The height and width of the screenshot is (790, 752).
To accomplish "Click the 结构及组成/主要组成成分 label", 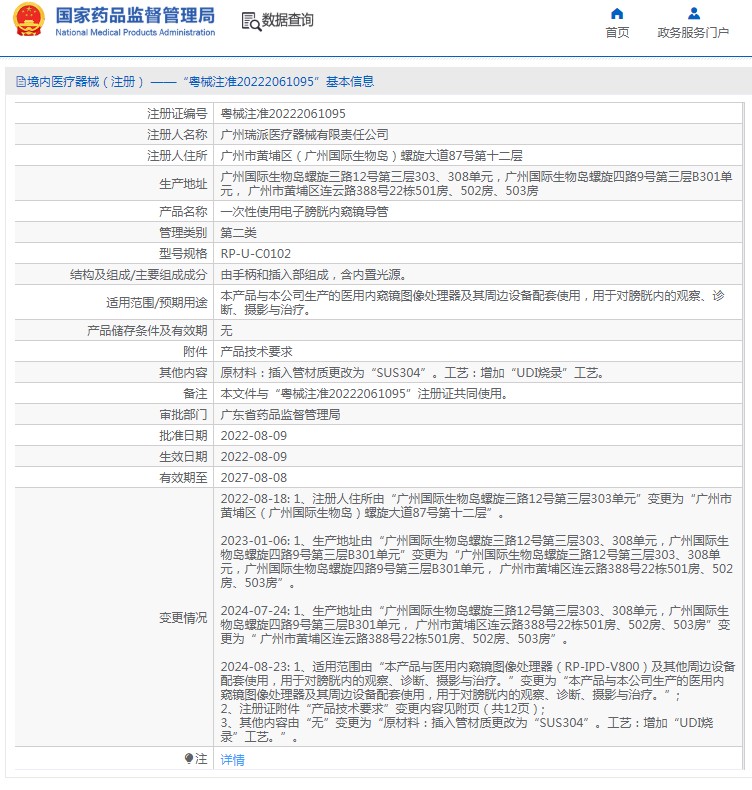I will click(x=139, y=275).
